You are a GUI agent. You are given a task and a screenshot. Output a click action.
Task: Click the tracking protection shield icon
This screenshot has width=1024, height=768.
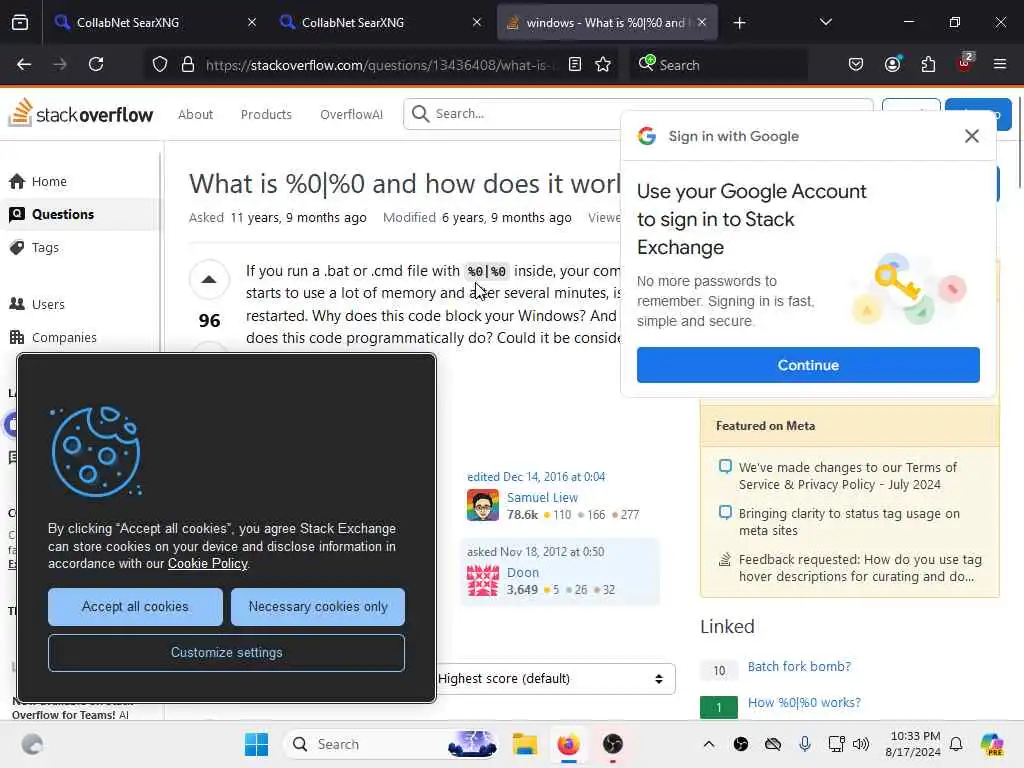pyautogui.click(x=160, y=64)
